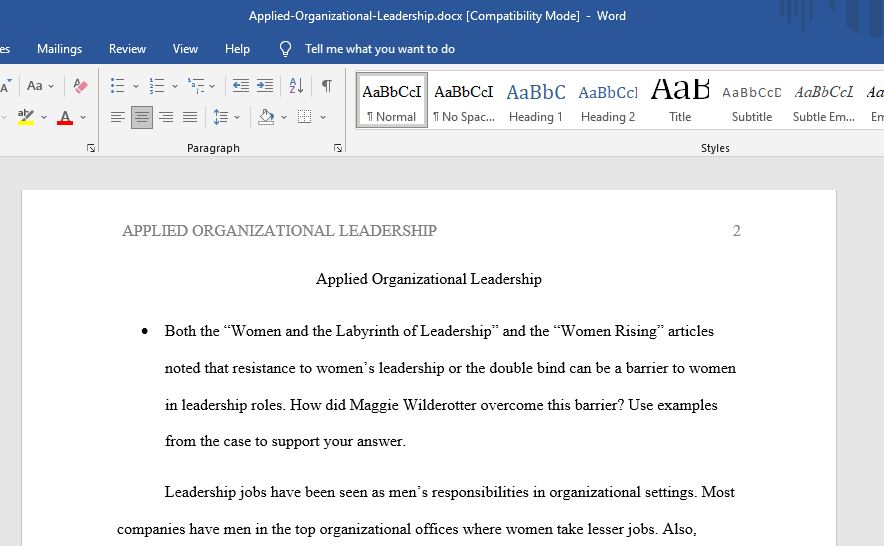Open the Line Spacing dropdown arrow
This screenshot has height=546, width=884.
coord(237,117)
